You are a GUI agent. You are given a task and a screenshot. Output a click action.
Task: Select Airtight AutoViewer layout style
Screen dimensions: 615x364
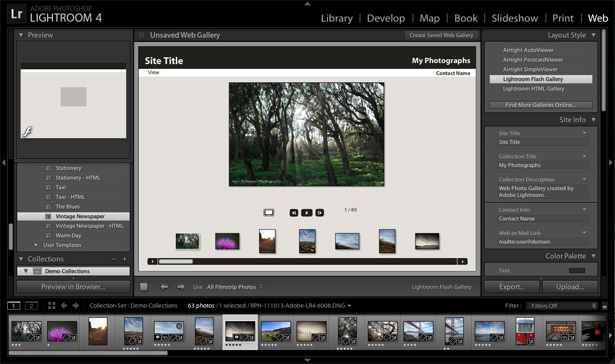tap(528, 50)
